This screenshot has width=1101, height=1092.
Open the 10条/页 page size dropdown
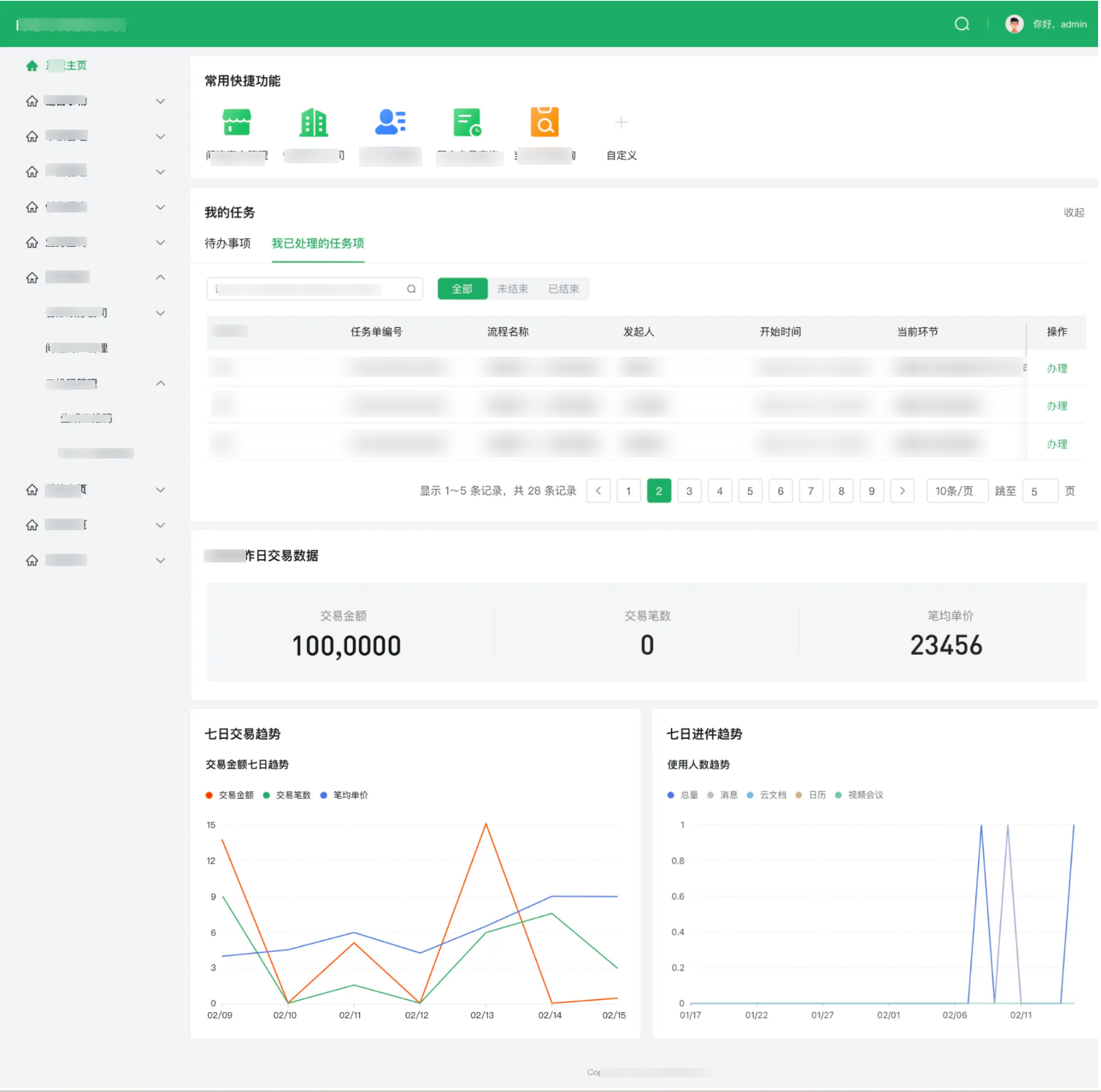click(957, 491)
